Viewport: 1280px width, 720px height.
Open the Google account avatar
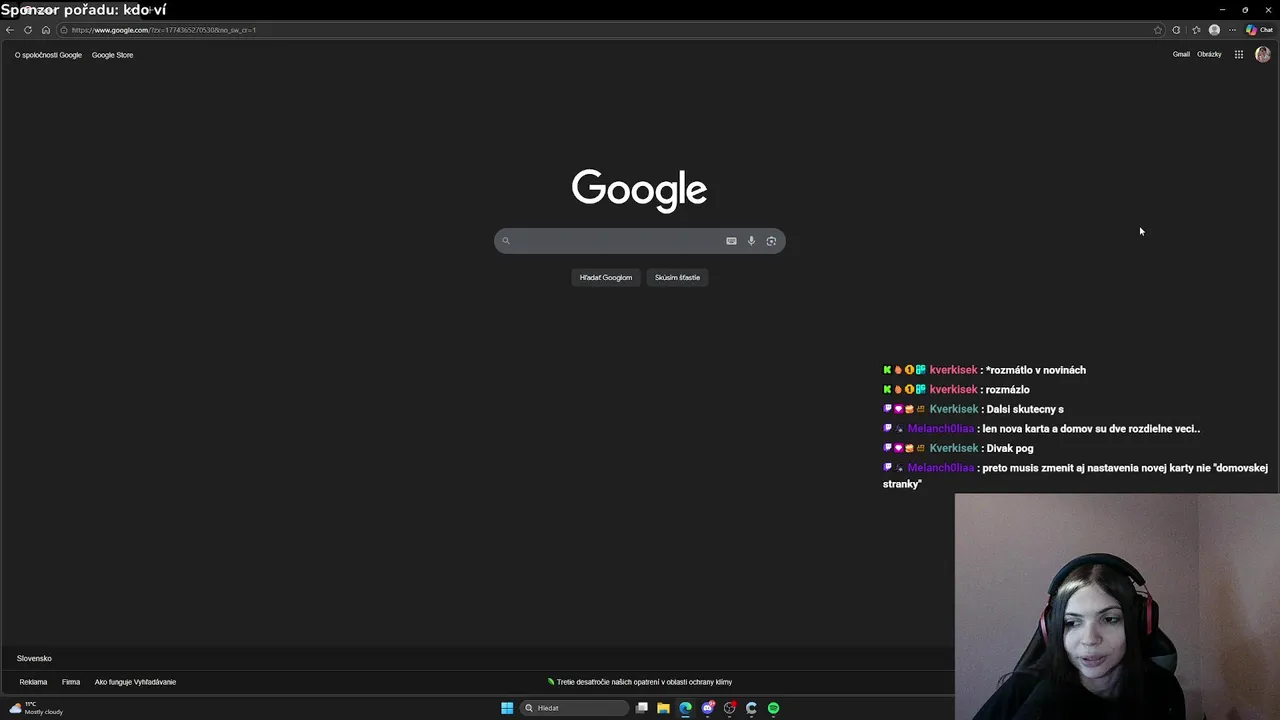[1262, 55]
